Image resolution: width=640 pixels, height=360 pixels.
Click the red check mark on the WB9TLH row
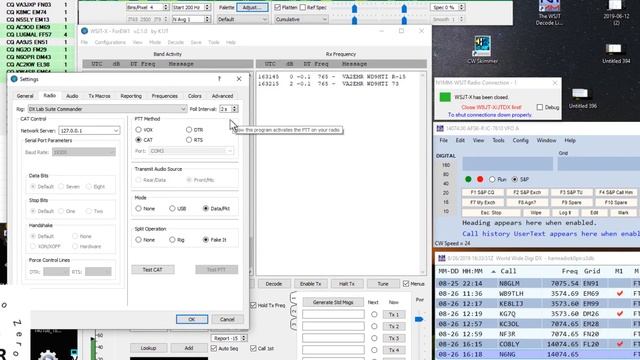tap(620, 293)
